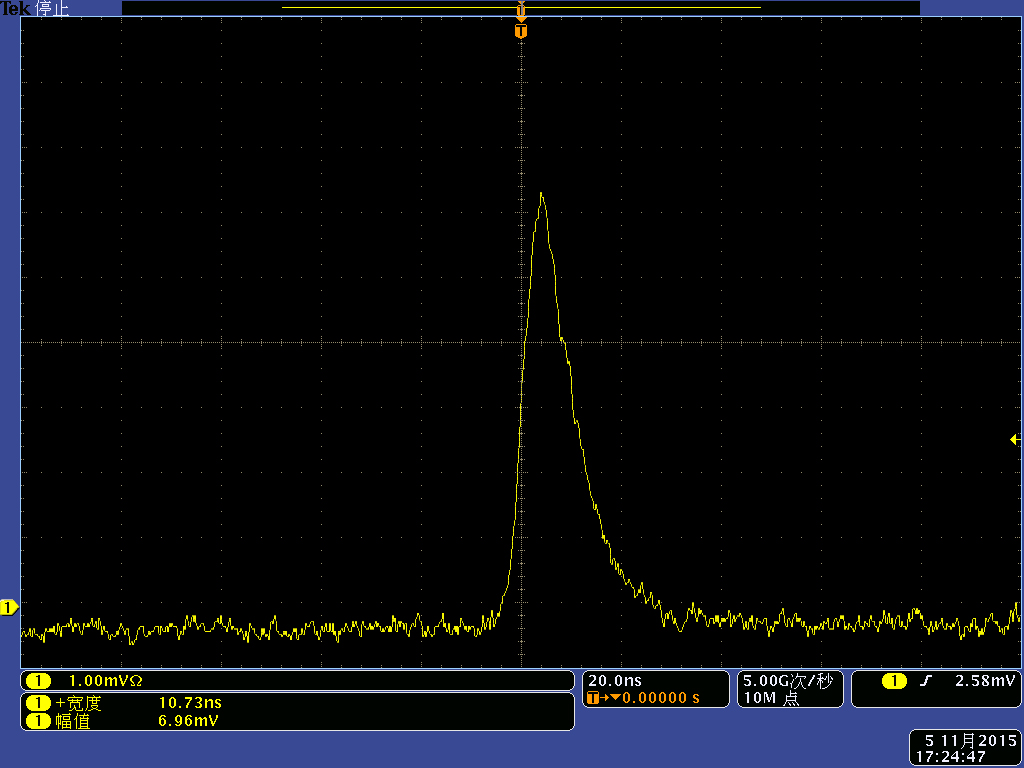This screenshot has height=768, width=1024.
Task: Click the Tek logo
Action: (x=16, y=8)
